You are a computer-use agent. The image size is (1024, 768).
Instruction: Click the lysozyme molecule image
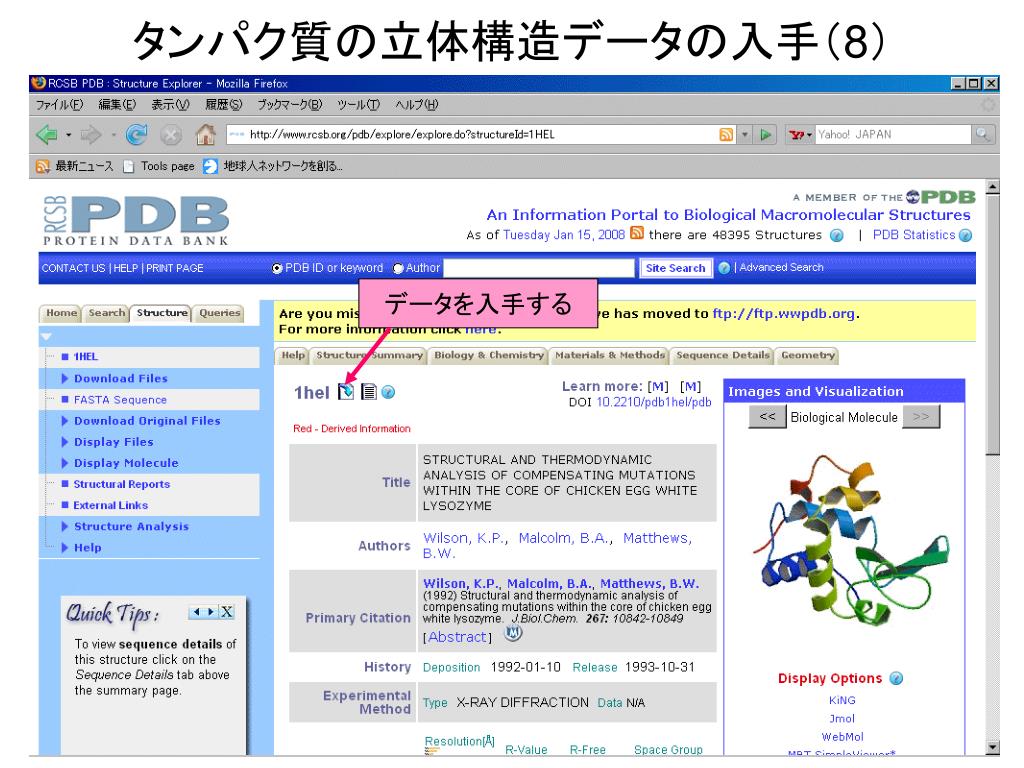849,539
